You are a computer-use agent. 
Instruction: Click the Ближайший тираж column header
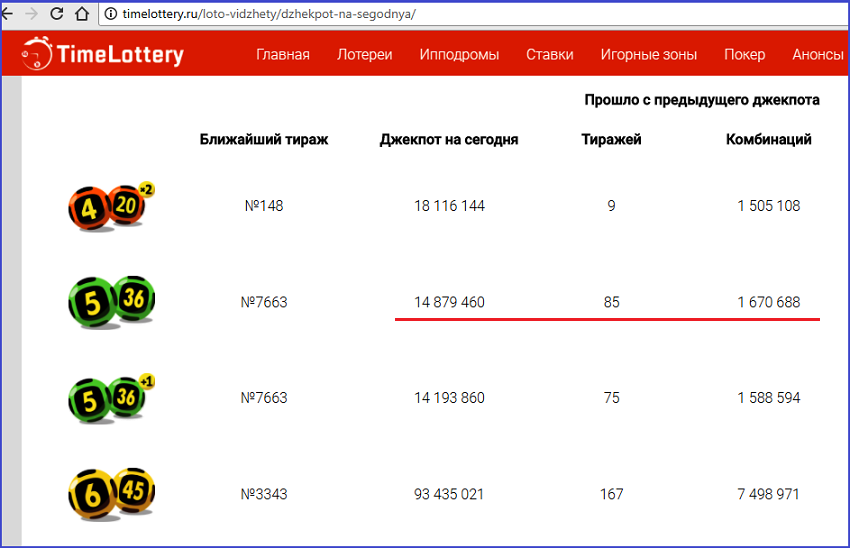[x=264, y=140]
